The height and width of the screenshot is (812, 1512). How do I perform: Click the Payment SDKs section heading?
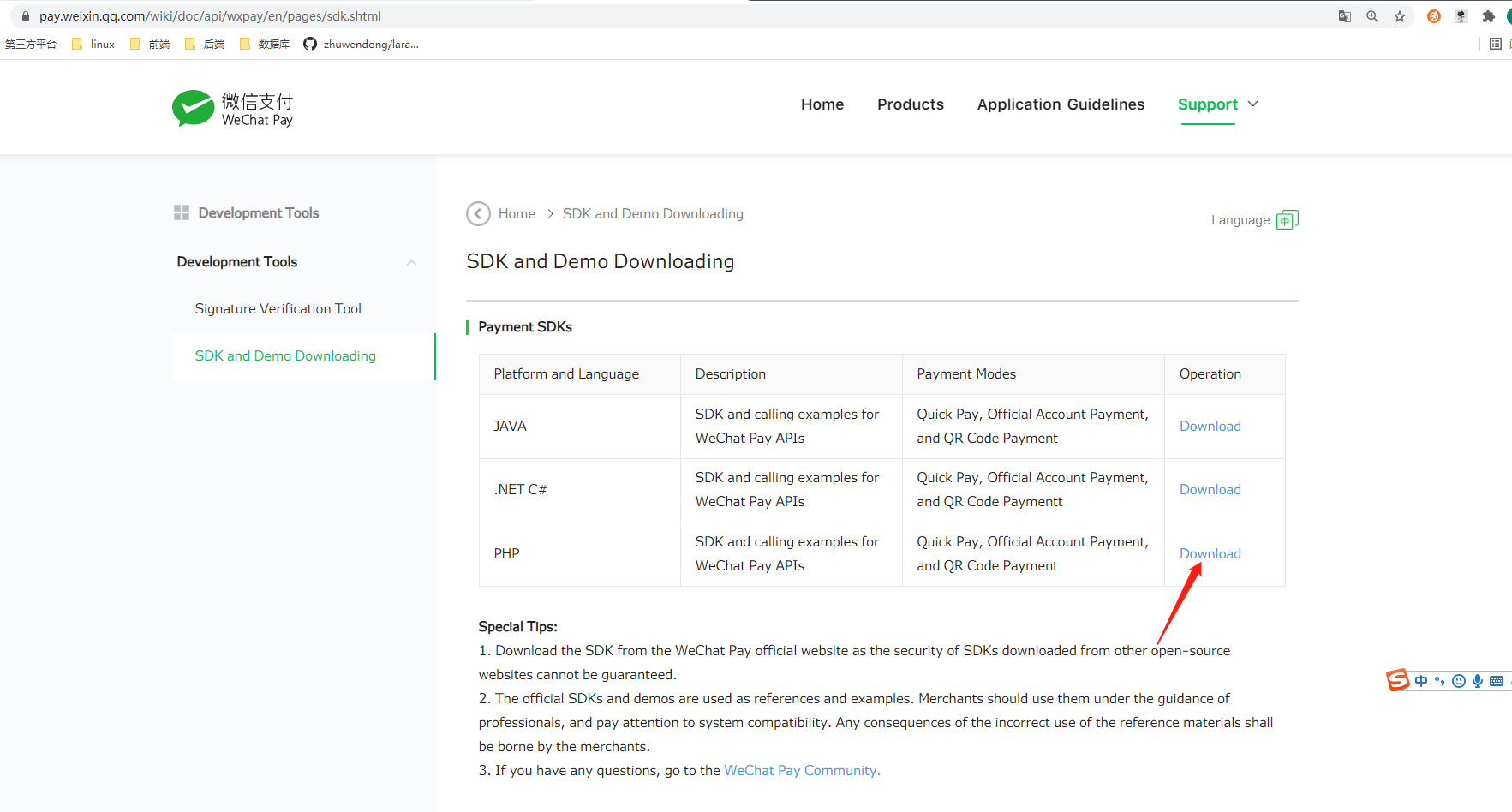[x=525, y=326]
